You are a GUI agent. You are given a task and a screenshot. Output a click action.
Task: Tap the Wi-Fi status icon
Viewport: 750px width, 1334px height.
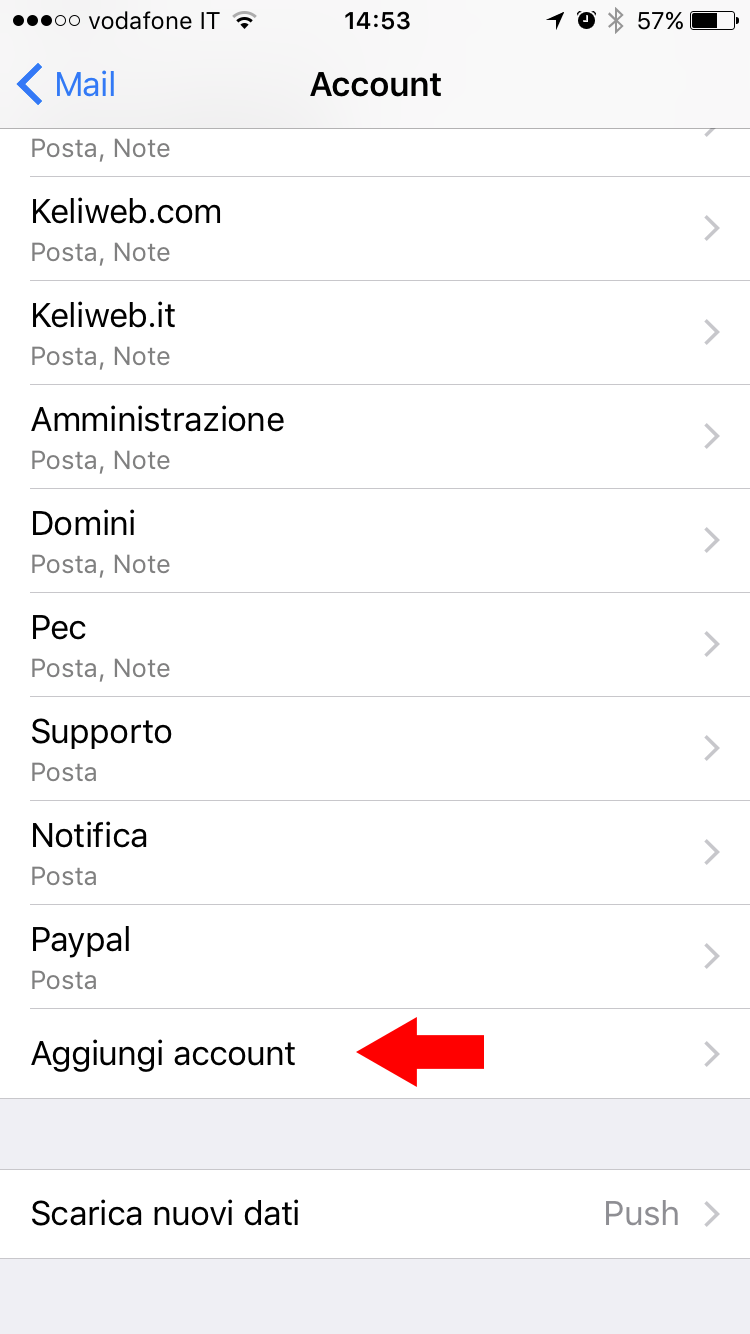pos(243,20)
